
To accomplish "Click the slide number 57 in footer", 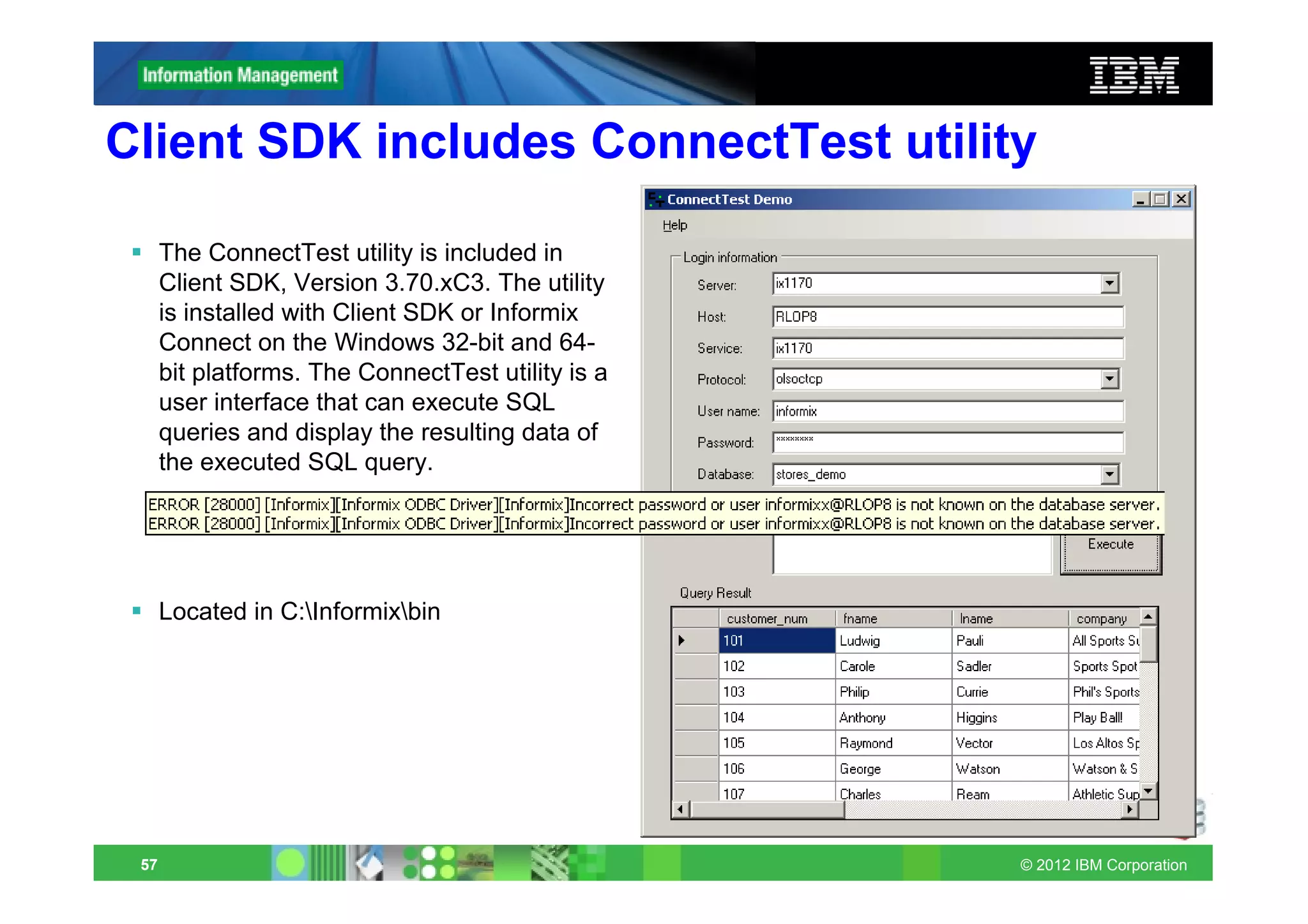I will [149, 865].
